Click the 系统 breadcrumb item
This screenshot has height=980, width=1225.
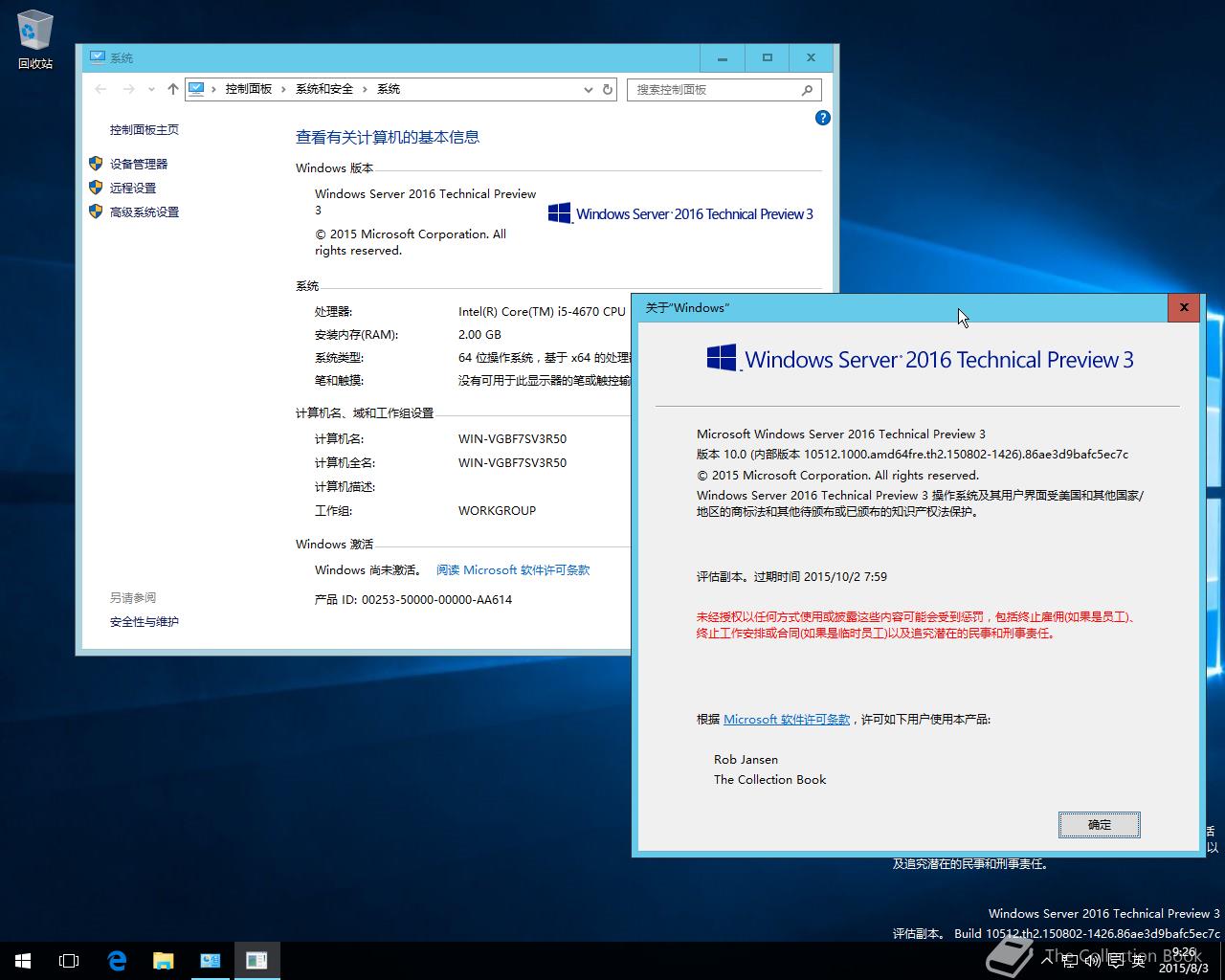click(x=389, y=89)
